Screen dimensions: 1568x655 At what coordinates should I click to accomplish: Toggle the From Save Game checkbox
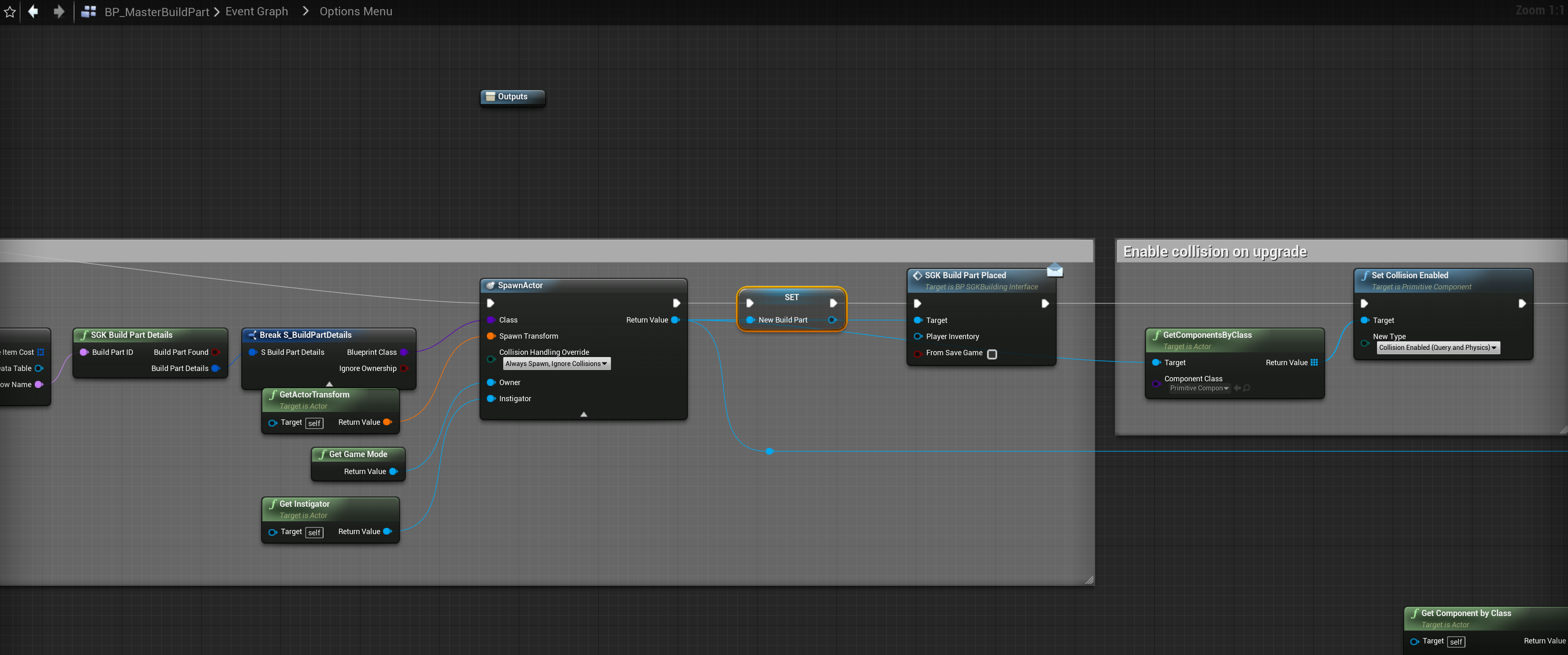coord(992,354)
